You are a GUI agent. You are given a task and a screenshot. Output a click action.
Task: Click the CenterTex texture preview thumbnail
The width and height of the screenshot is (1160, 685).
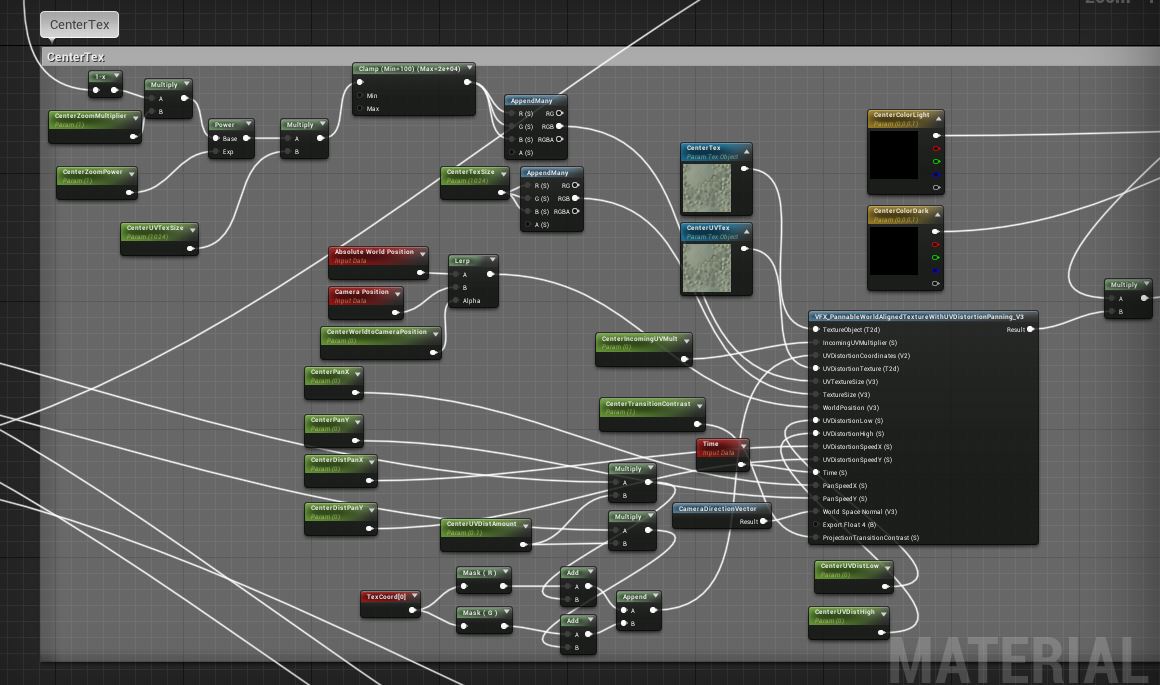706,188
